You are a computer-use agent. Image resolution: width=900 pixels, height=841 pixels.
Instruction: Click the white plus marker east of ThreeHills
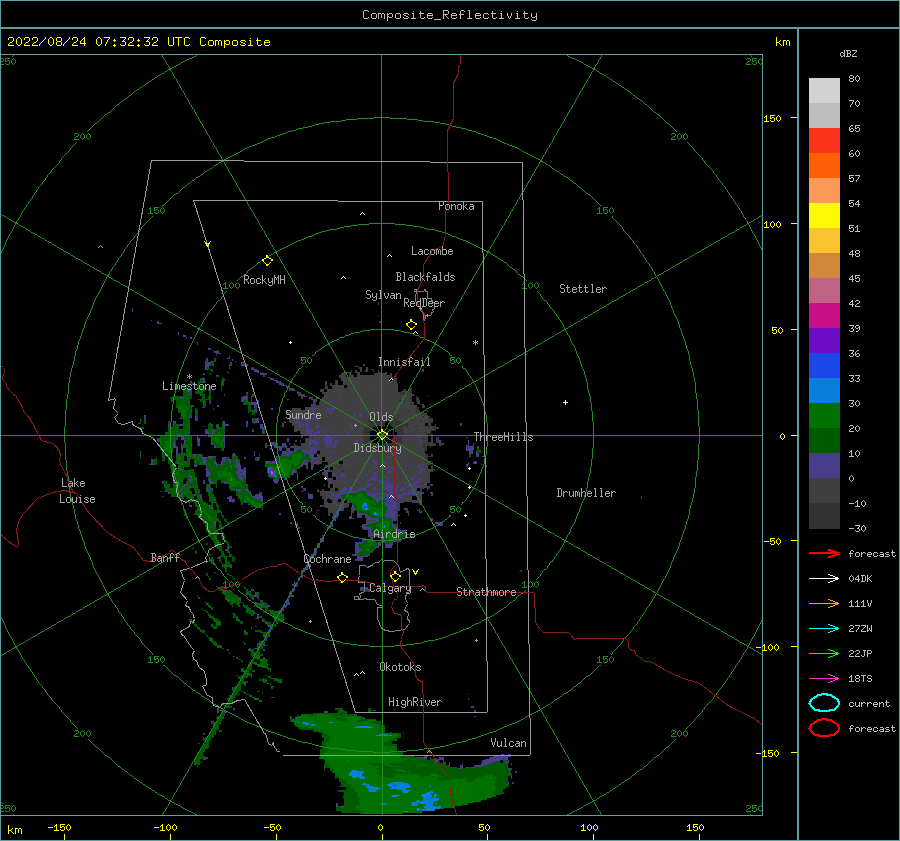click(565, 402)
